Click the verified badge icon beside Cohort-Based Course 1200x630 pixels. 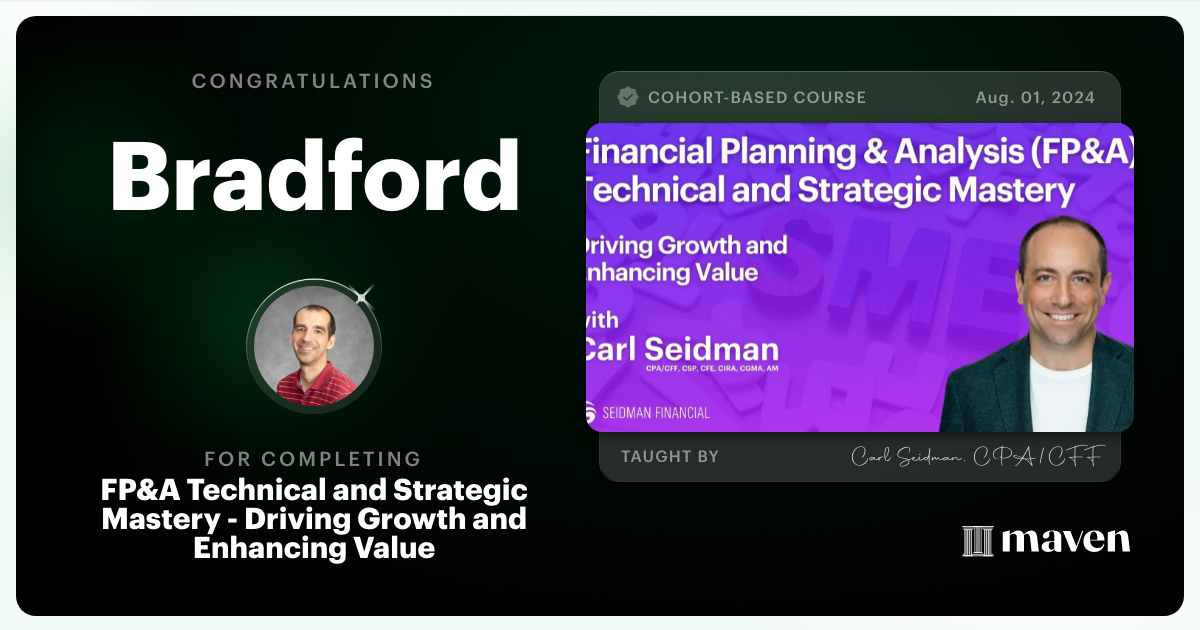628,97
